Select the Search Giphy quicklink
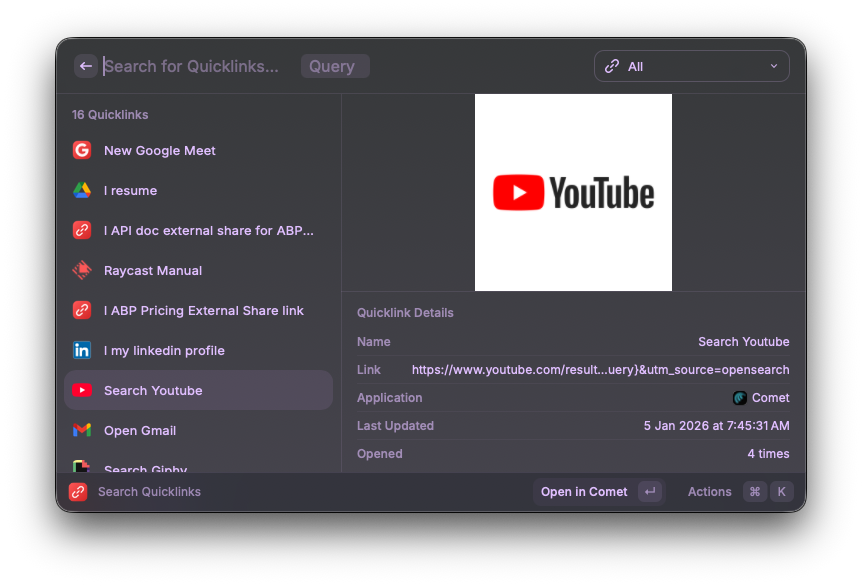This screenshot has width=862, height=586. 146,467
